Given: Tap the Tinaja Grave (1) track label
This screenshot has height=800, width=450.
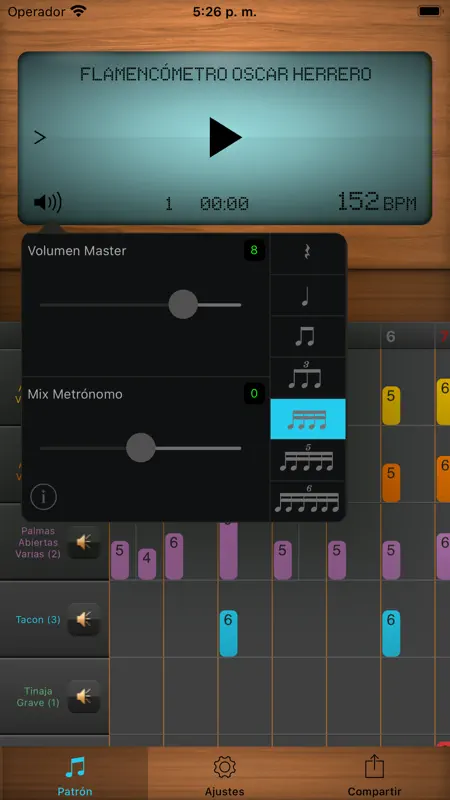Looking at the screenshot, I should point(38,697).
